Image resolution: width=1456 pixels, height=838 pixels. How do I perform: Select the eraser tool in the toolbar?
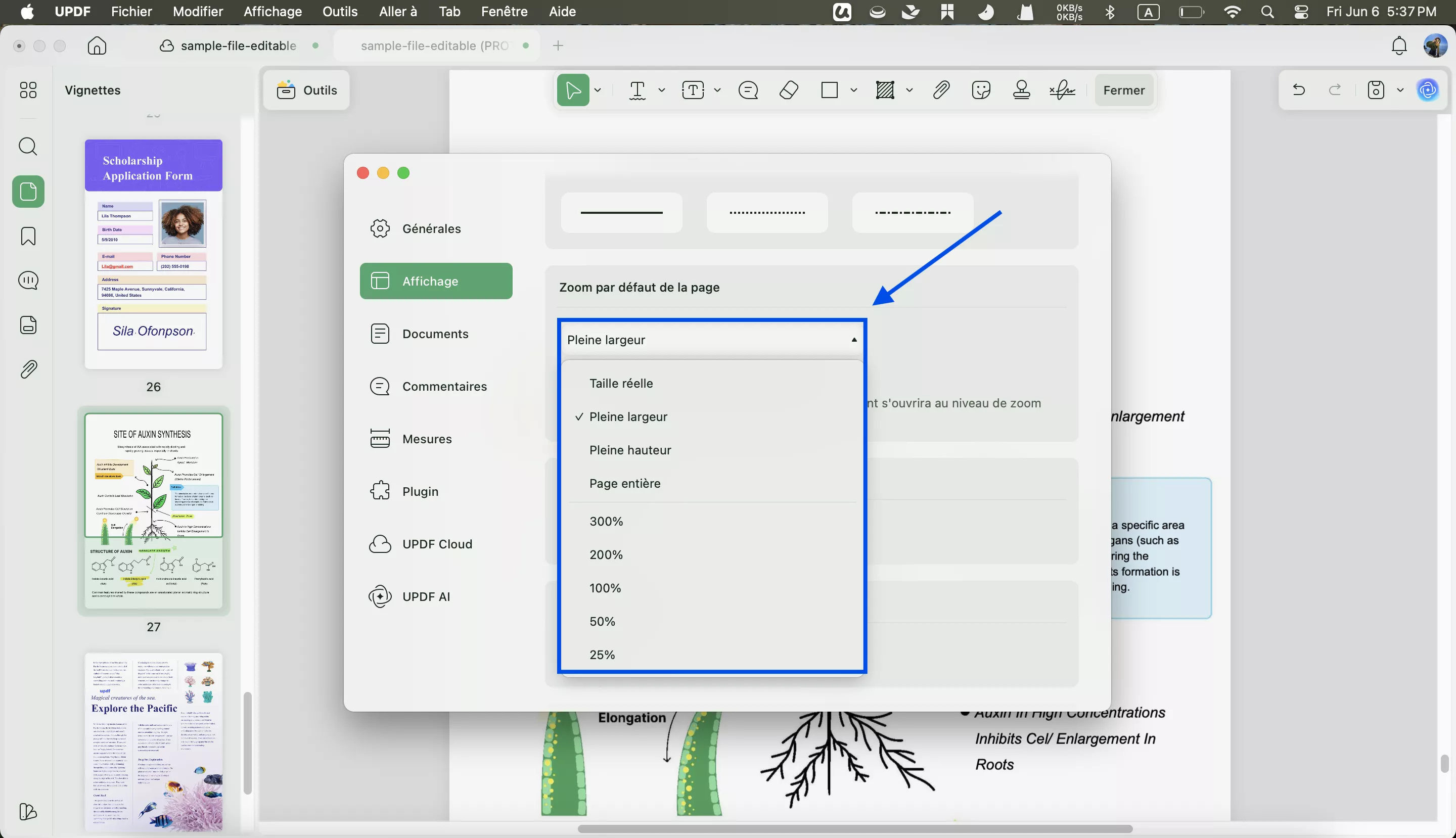(789, 90)
